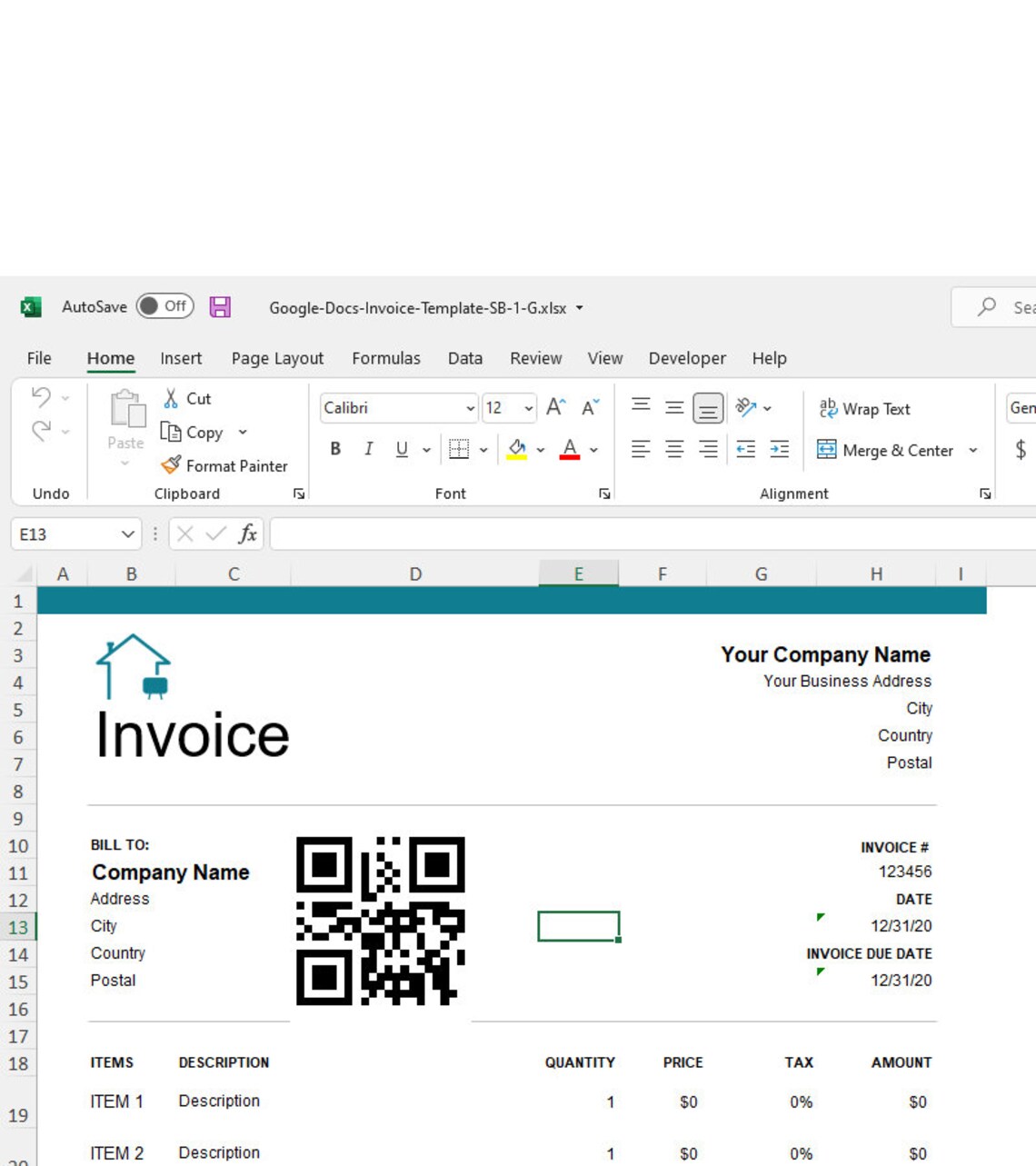Click the Insert Function fx button
The image size is (1036, 1166).
click(246, 534)
